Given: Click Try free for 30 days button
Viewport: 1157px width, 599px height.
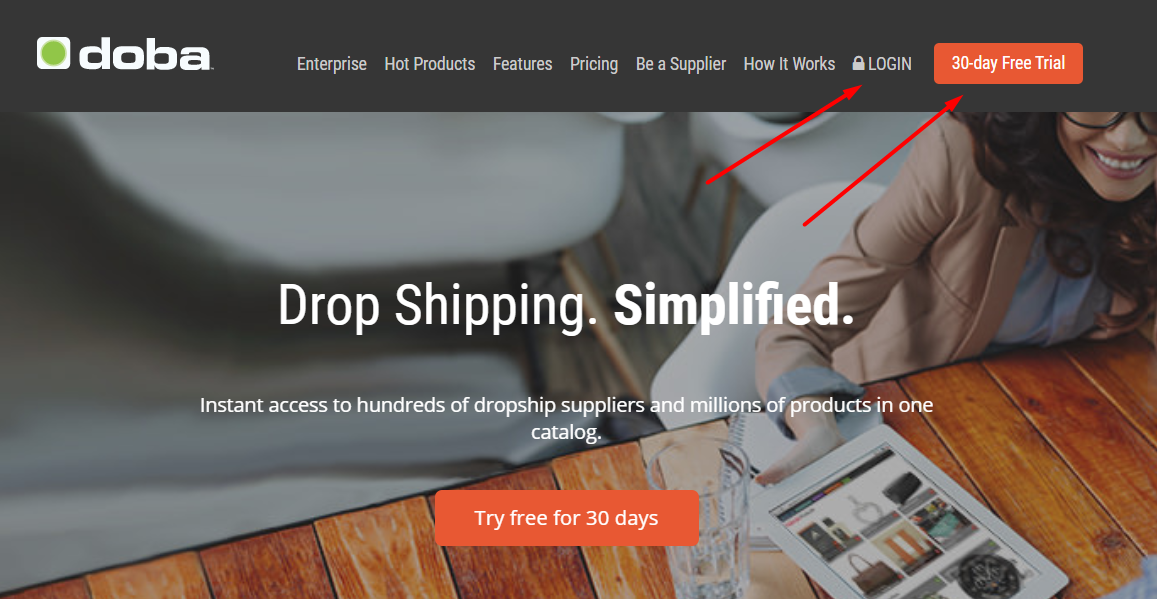Looking at the screenshot, I should [x=567, y=518].
